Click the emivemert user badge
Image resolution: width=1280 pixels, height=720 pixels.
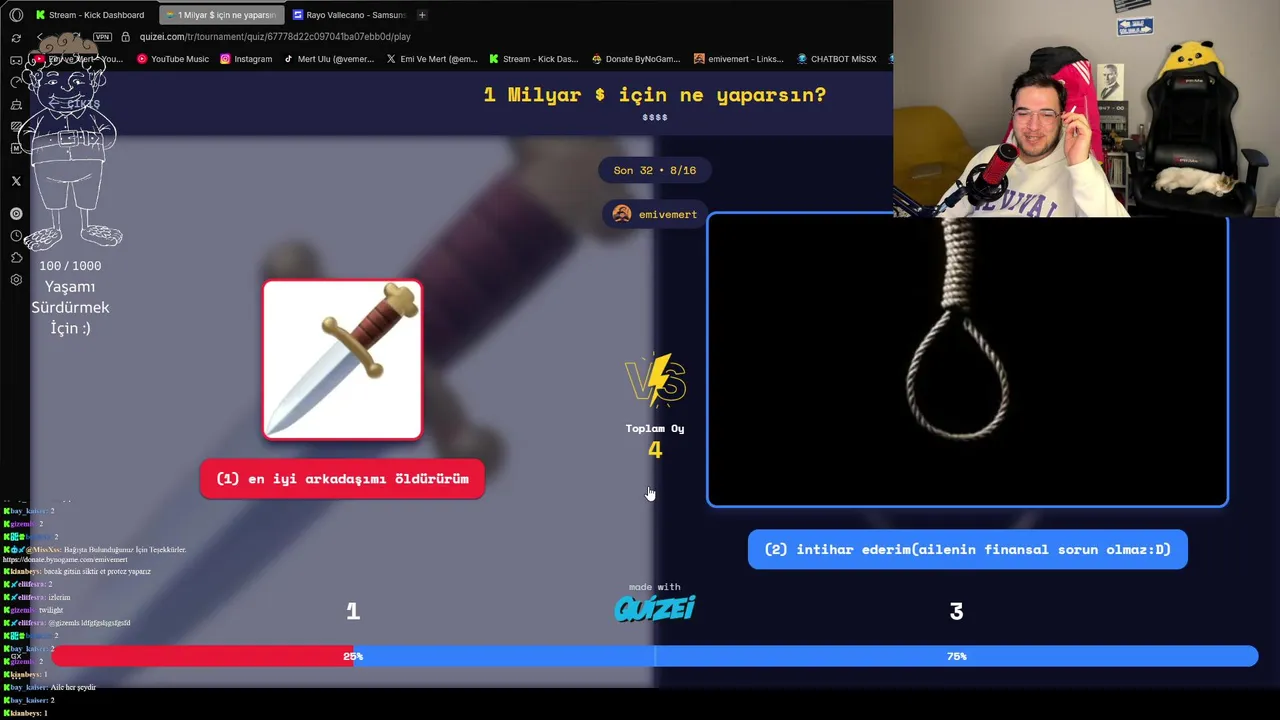point(655,214)
